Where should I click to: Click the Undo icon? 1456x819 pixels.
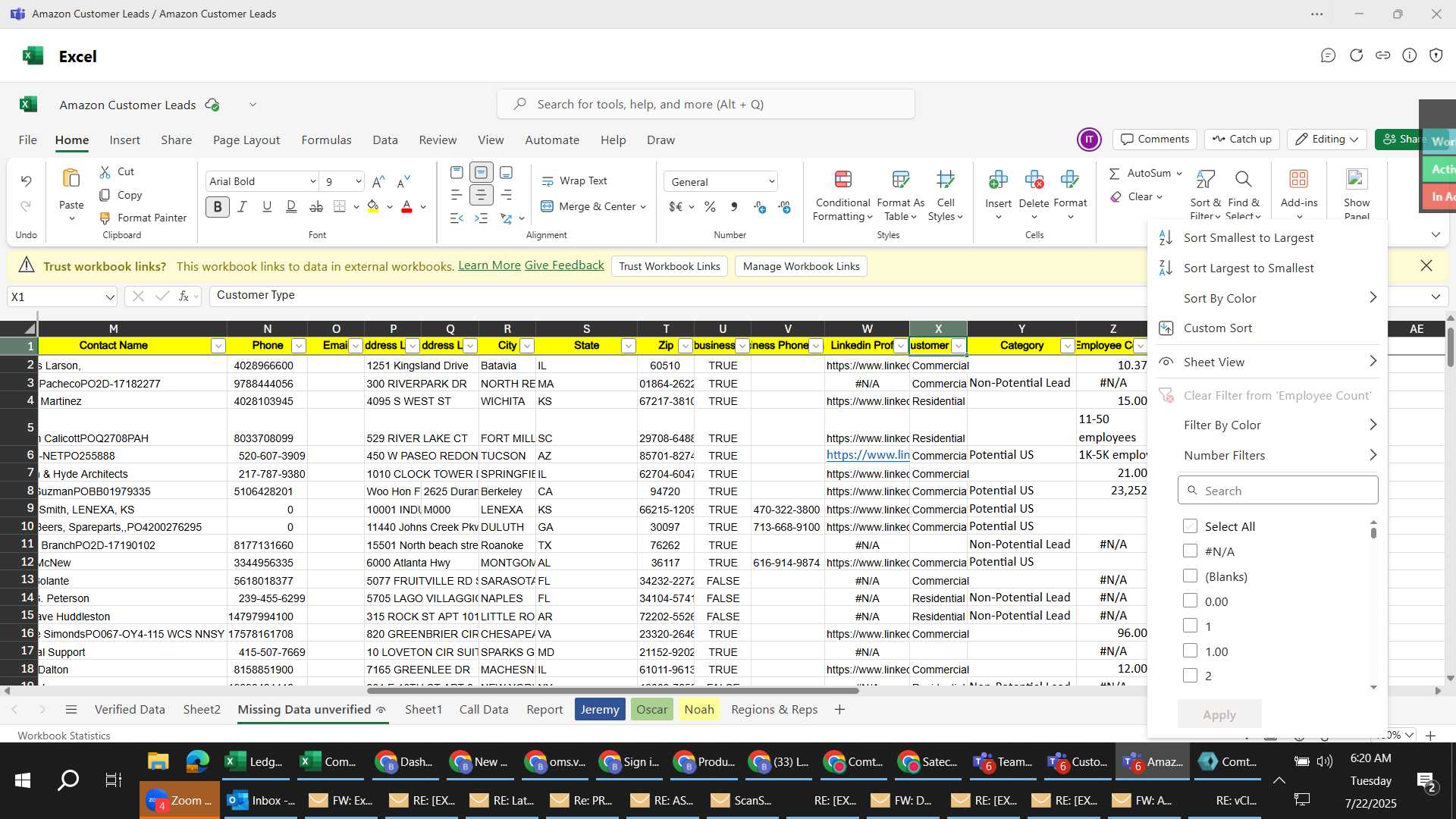tap(26, 180)
